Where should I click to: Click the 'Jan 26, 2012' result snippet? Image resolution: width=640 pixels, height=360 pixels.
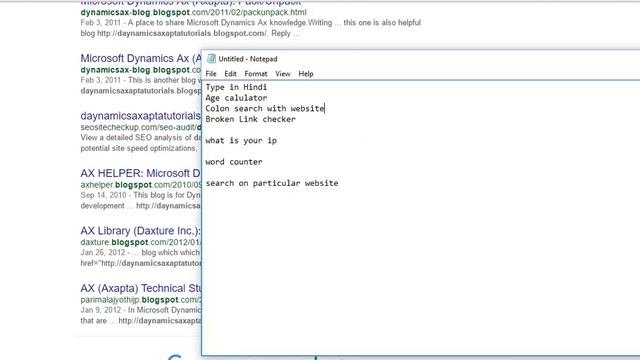coord(141,258)
